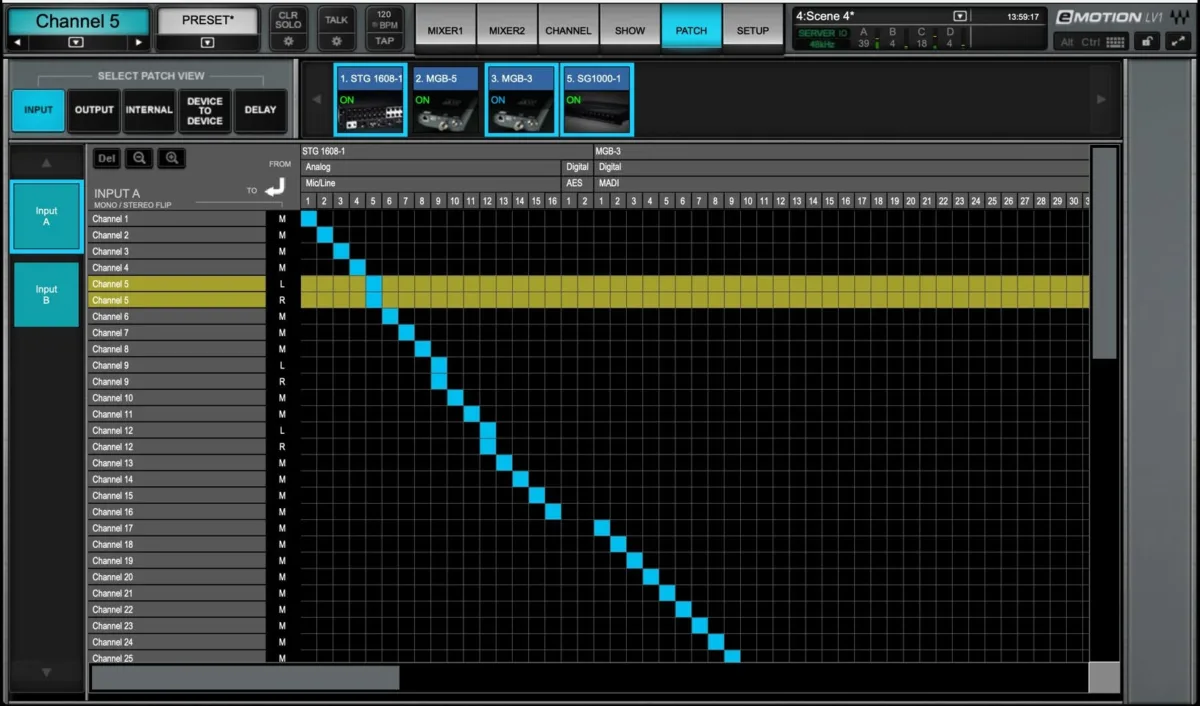The height and width of the screenshot is (706, 1200).
Task: Switch to CHANNEL tab
Action: click(x=568, y=30)
